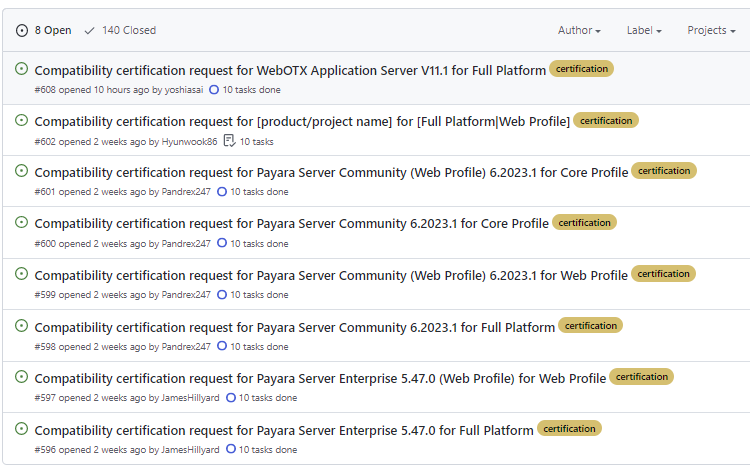
Task: Click the tasklist icon on issue #602
Action: [230, 141]
